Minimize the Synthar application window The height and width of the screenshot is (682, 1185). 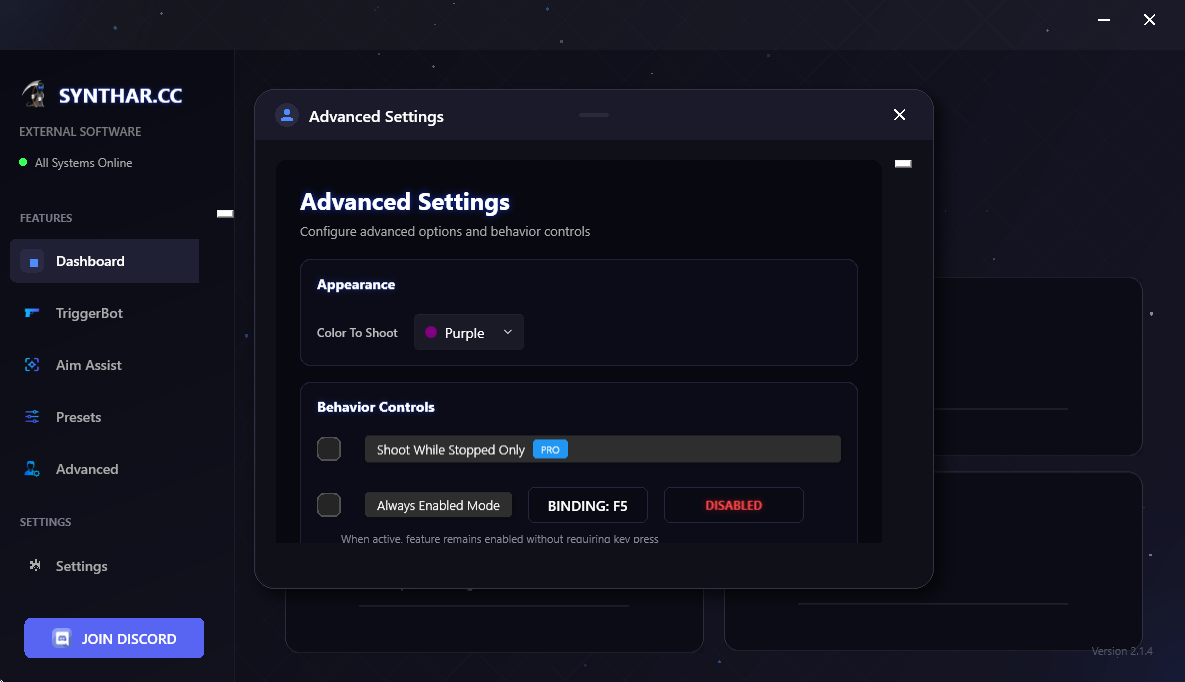click(x=1104, y=20)
